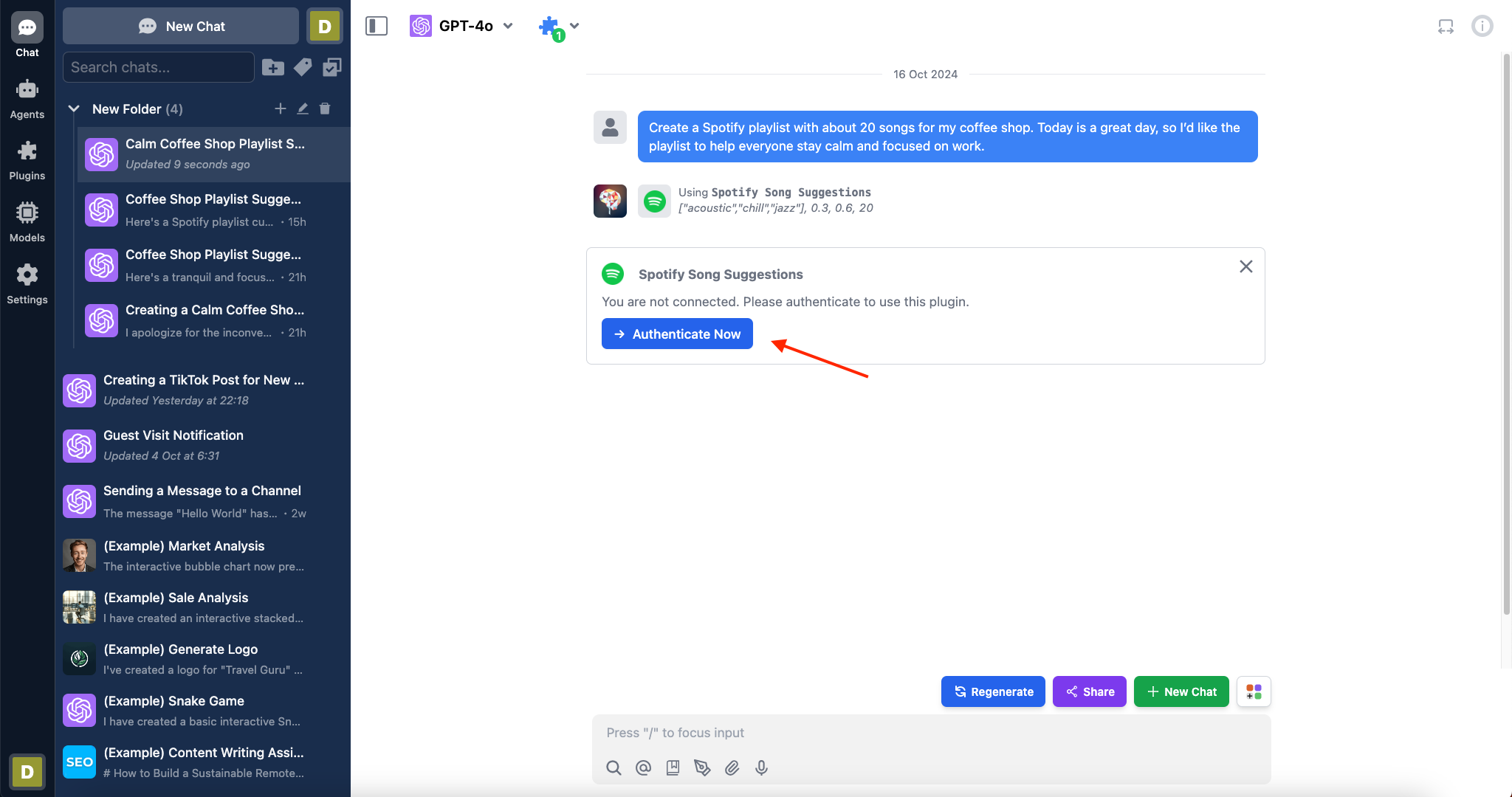Viewport: 1512px width, 797px height.
Task: Open Calm Coffee Shop Playlist chat
Action: [x=214, y=154]
